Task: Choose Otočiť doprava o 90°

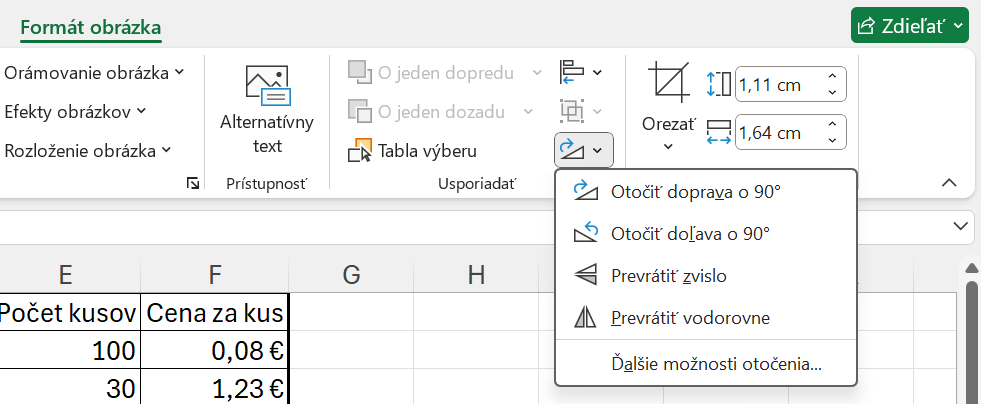Action: [x=705, y=192]
